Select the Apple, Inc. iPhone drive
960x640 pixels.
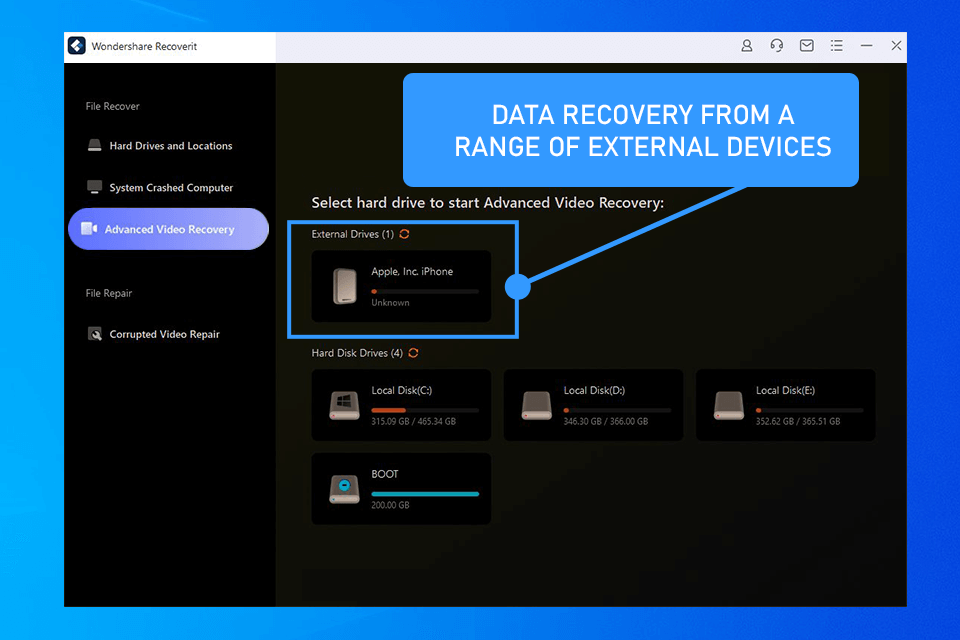tap(401, 286)
